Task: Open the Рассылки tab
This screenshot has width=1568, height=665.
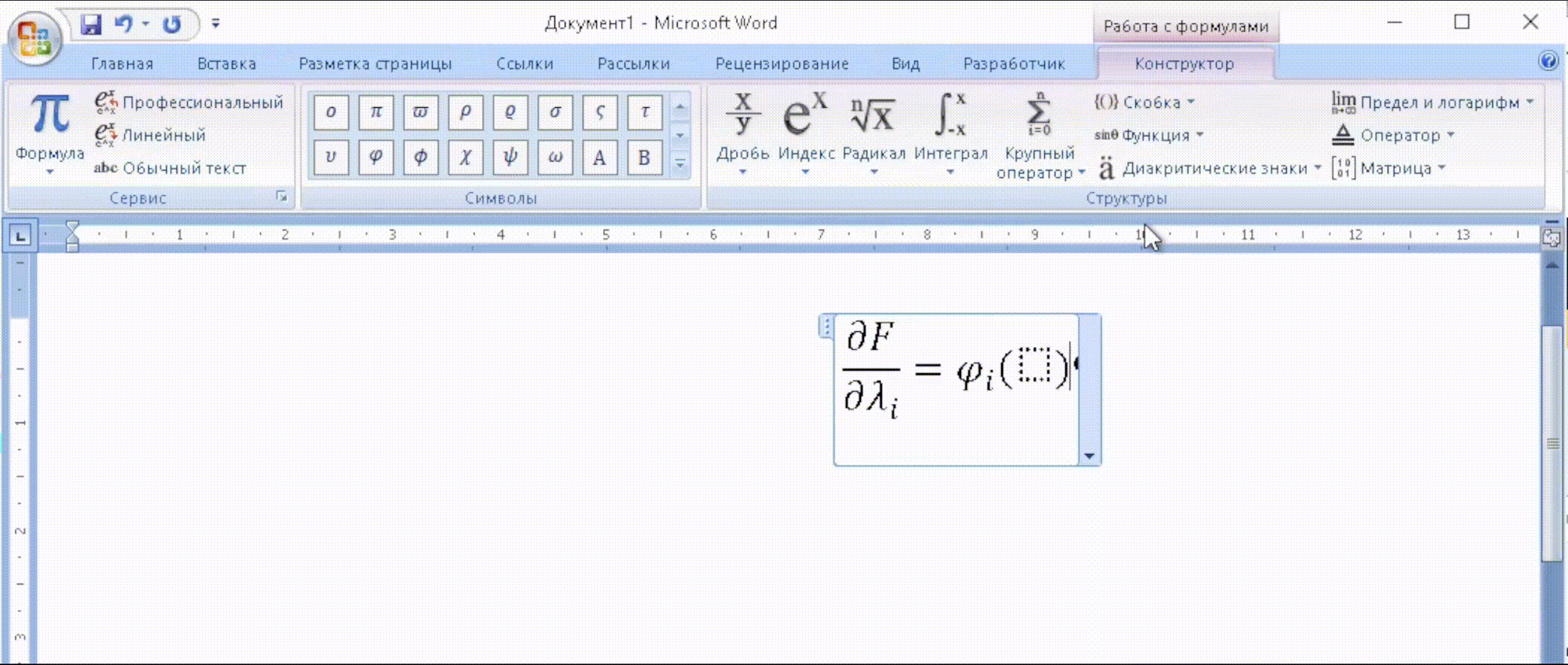Action: pyautogui.click(x=633, y=64)
